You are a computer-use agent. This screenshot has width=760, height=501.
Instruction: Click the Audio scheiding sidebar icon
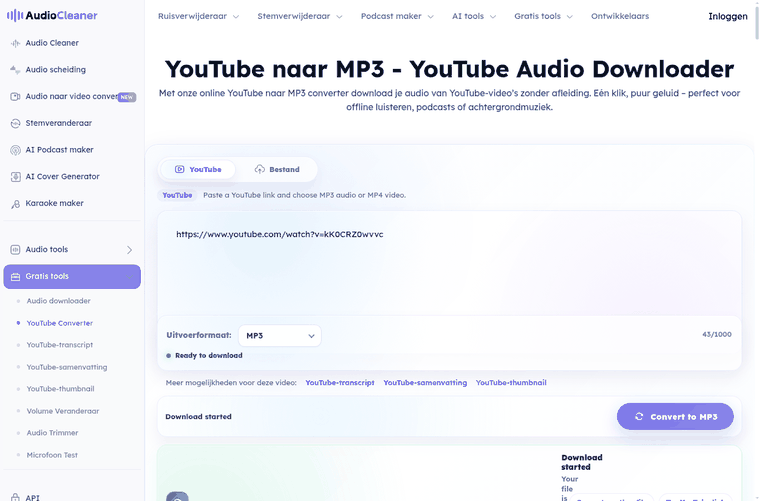(15, 70)
